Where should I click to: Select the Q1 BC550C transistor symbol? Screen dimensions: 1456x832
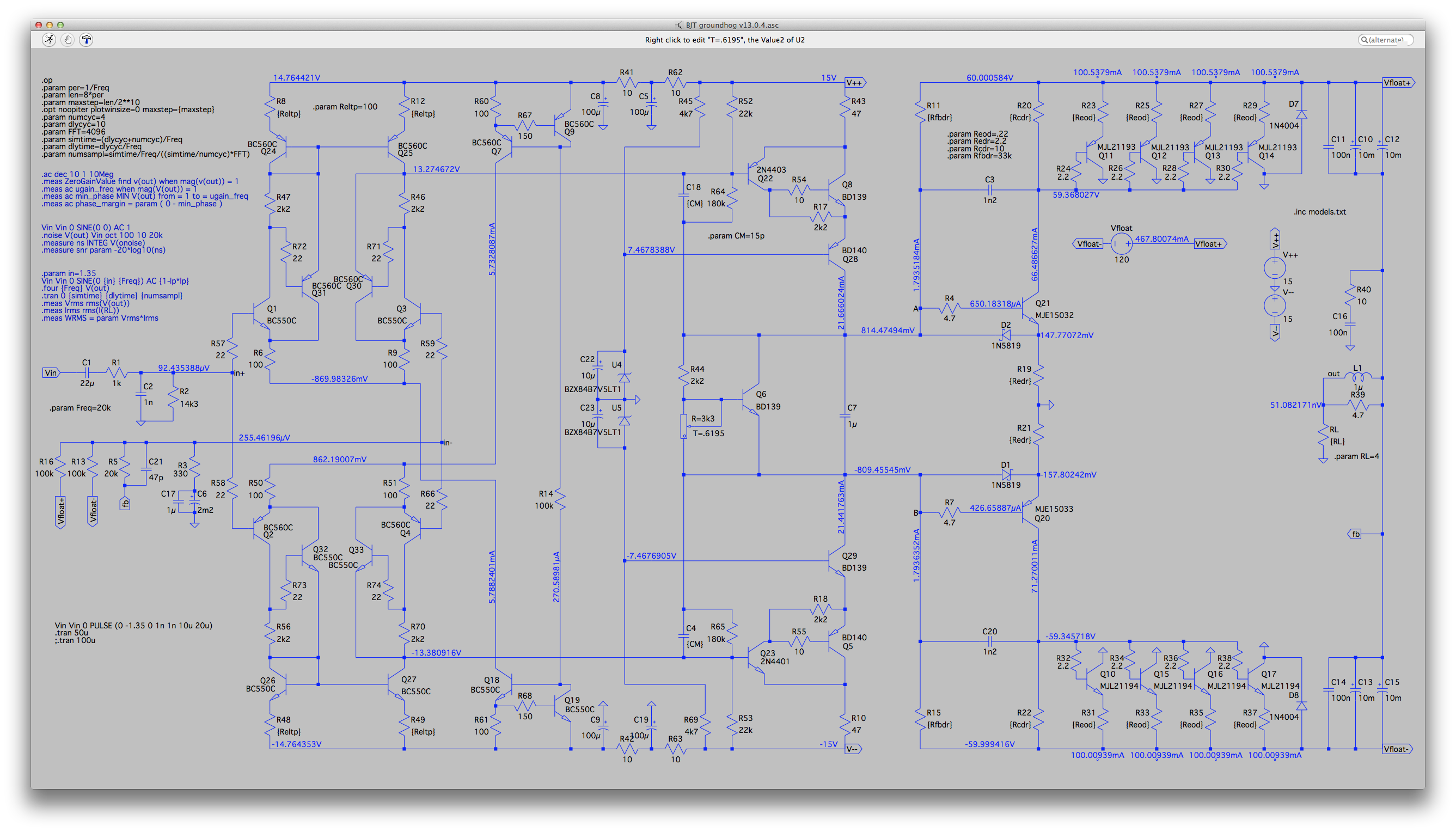point(262,314)
